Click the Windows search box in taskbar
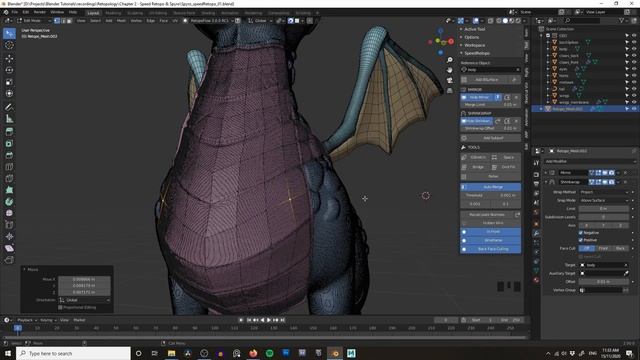 pos(73,353)
